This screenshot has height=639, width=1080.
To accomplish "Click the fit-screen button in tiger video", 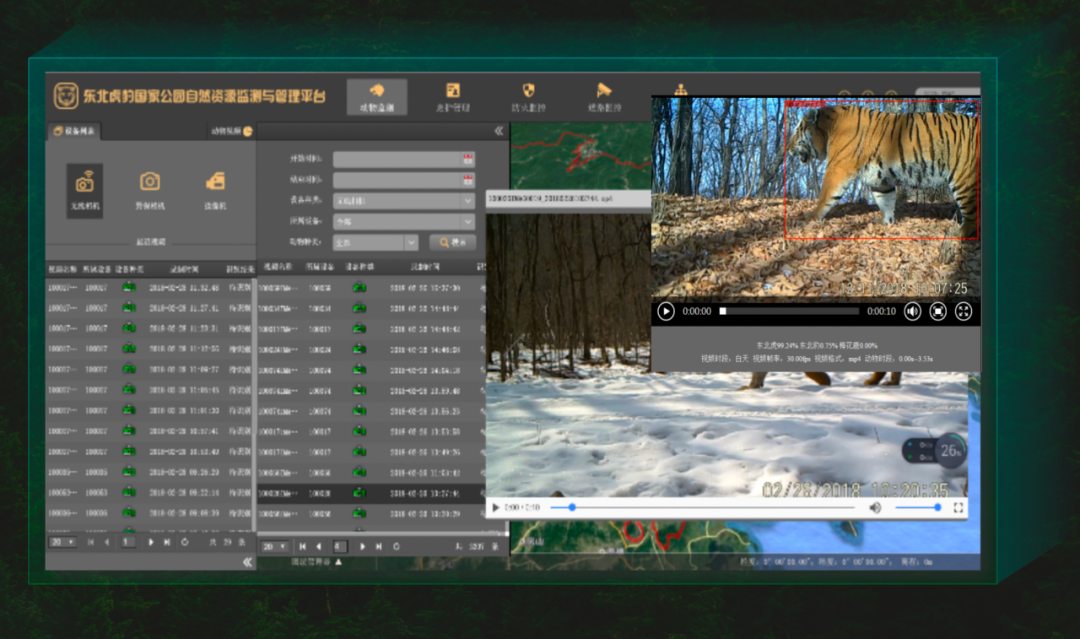I will click(x=938, y=311).
